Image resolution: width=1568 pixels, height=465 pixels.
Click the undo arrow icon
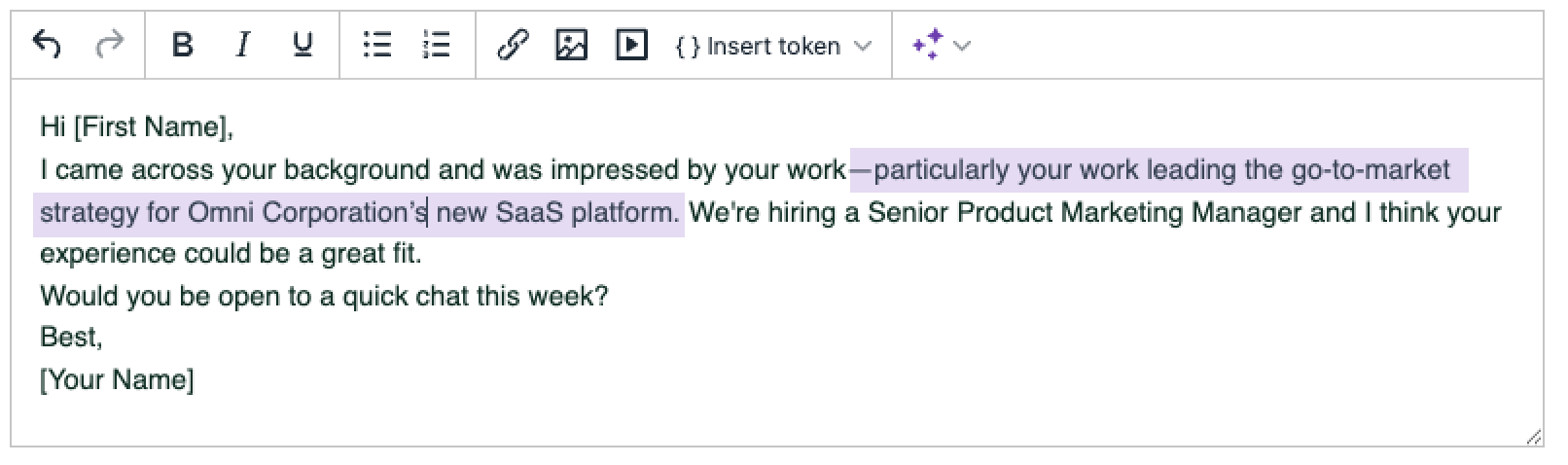point(47,45)
